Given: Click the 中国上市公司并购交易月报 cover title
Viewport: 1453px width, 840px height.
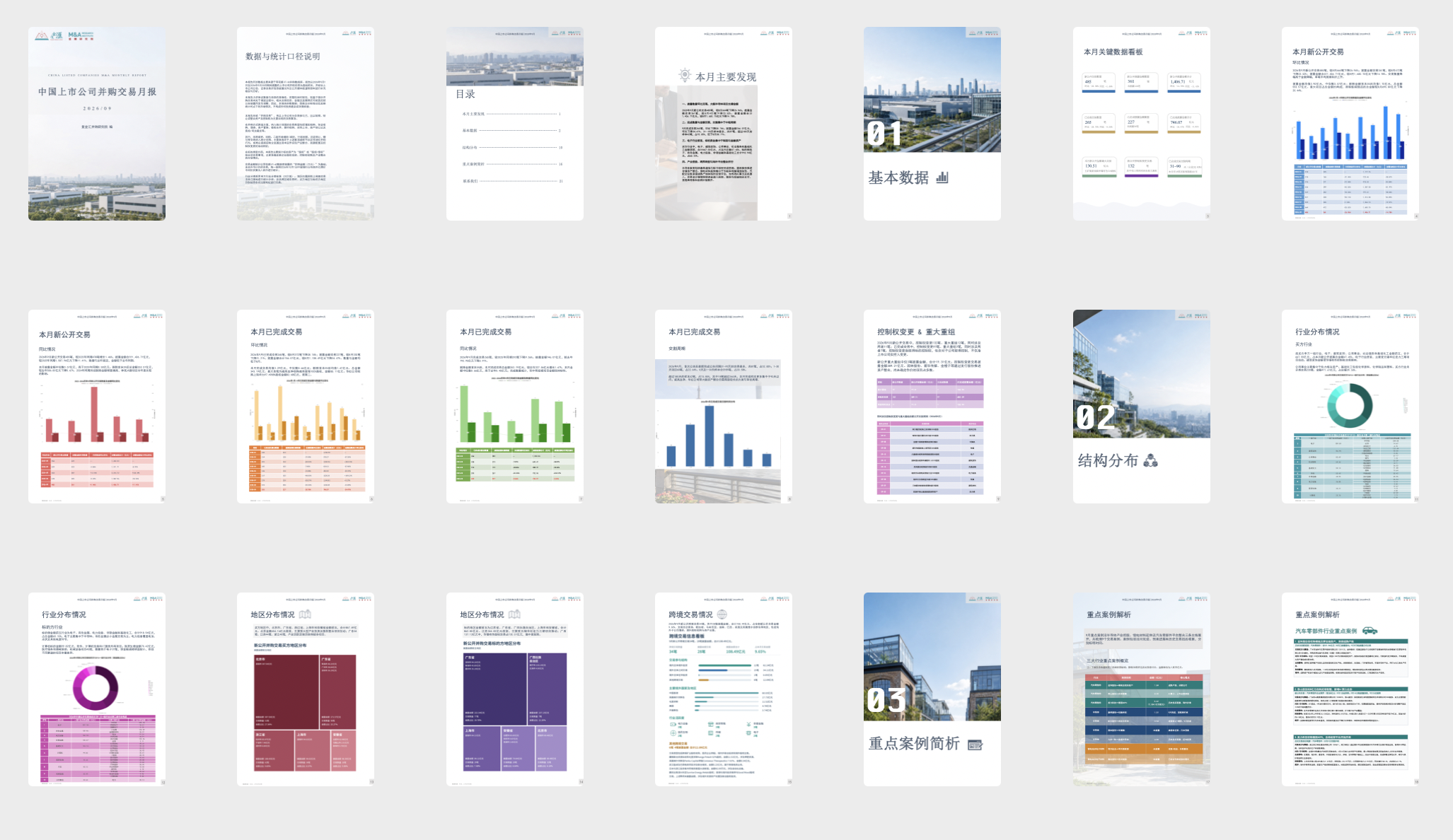Looking at the screenshot, I should pos(98,92).
